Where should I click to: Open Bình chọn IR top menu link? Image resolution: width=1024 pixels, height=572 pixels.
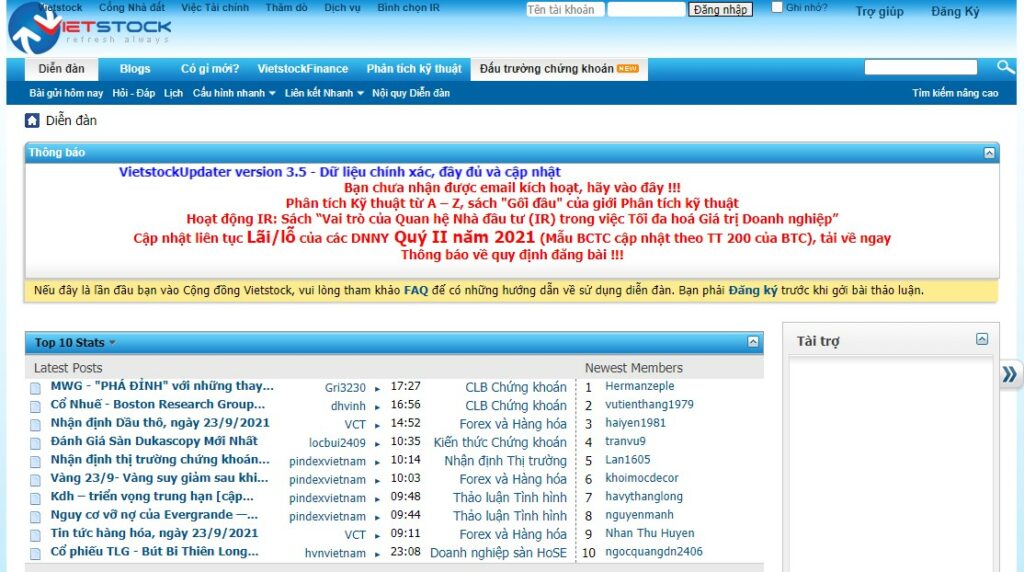(408, 8)
